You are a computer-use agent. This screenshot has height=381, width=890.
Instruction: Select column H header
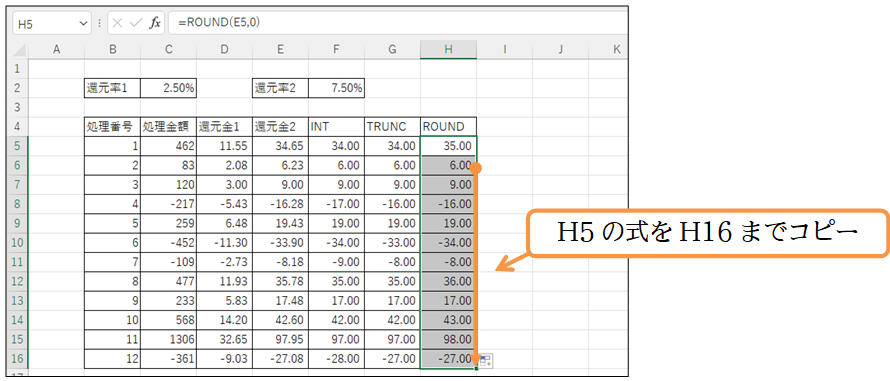coord(448,50)
